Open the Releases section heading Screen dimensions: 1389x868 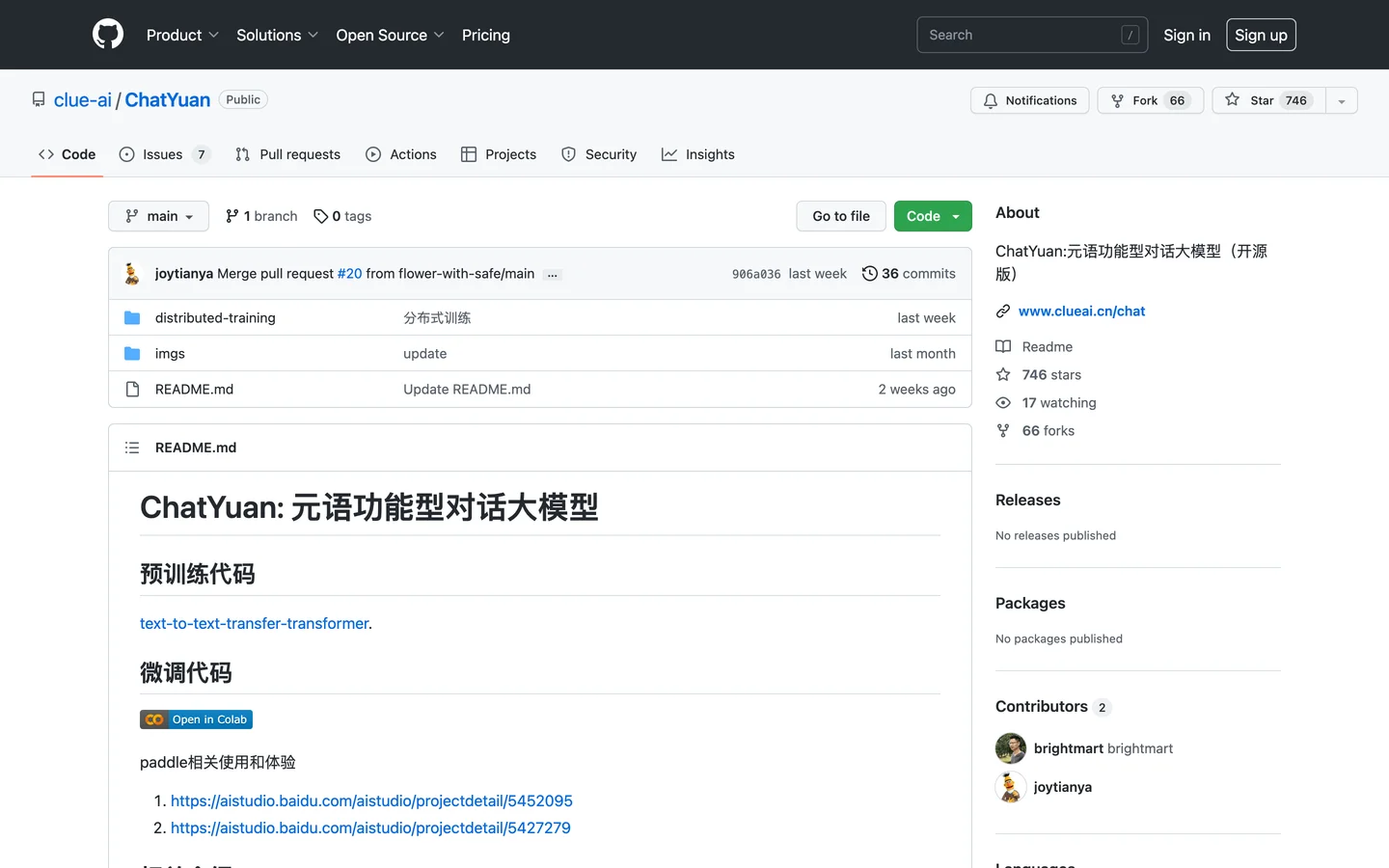tap(1027, 500)
